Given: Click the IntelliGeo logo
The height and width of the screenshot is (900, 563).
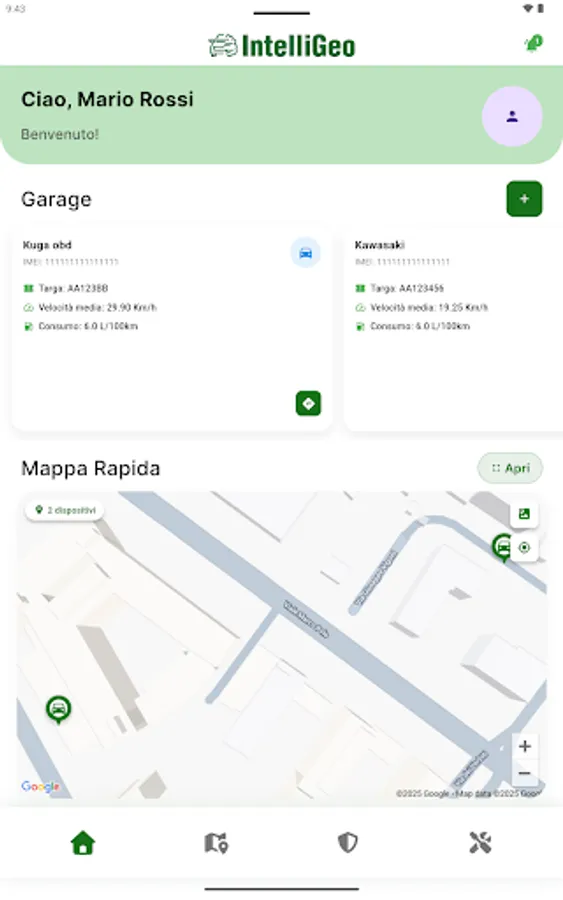Looking at the screenshot, I should pos(282,46).
